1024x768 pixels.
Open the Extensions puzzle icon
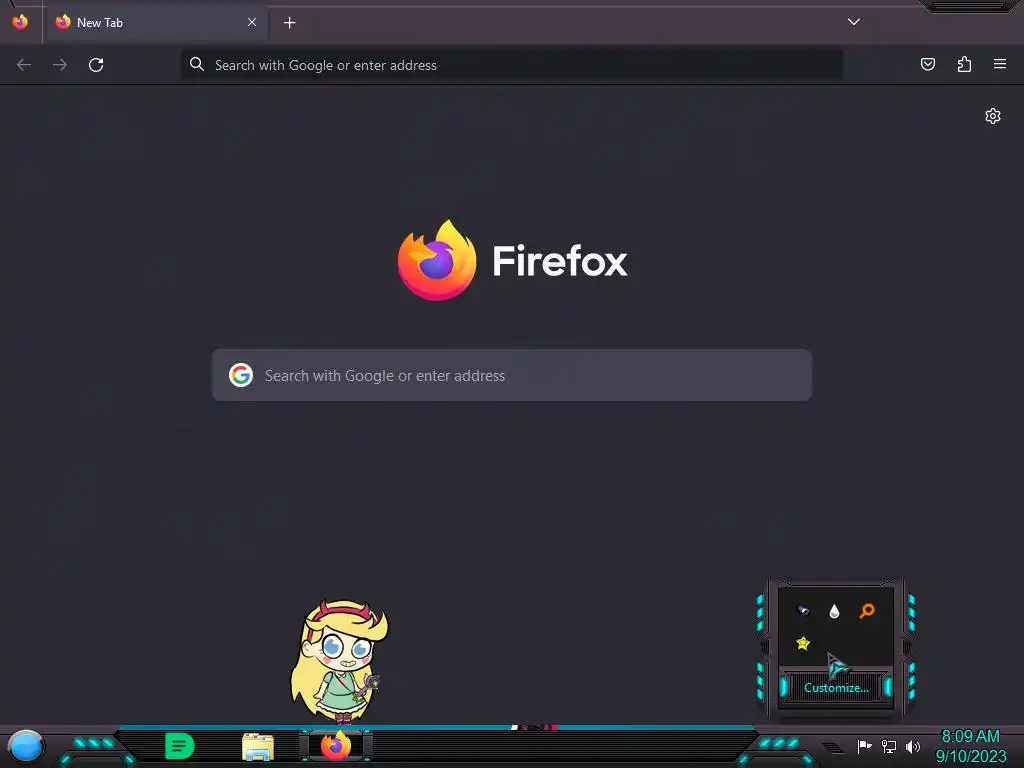(x=964, y=64)
